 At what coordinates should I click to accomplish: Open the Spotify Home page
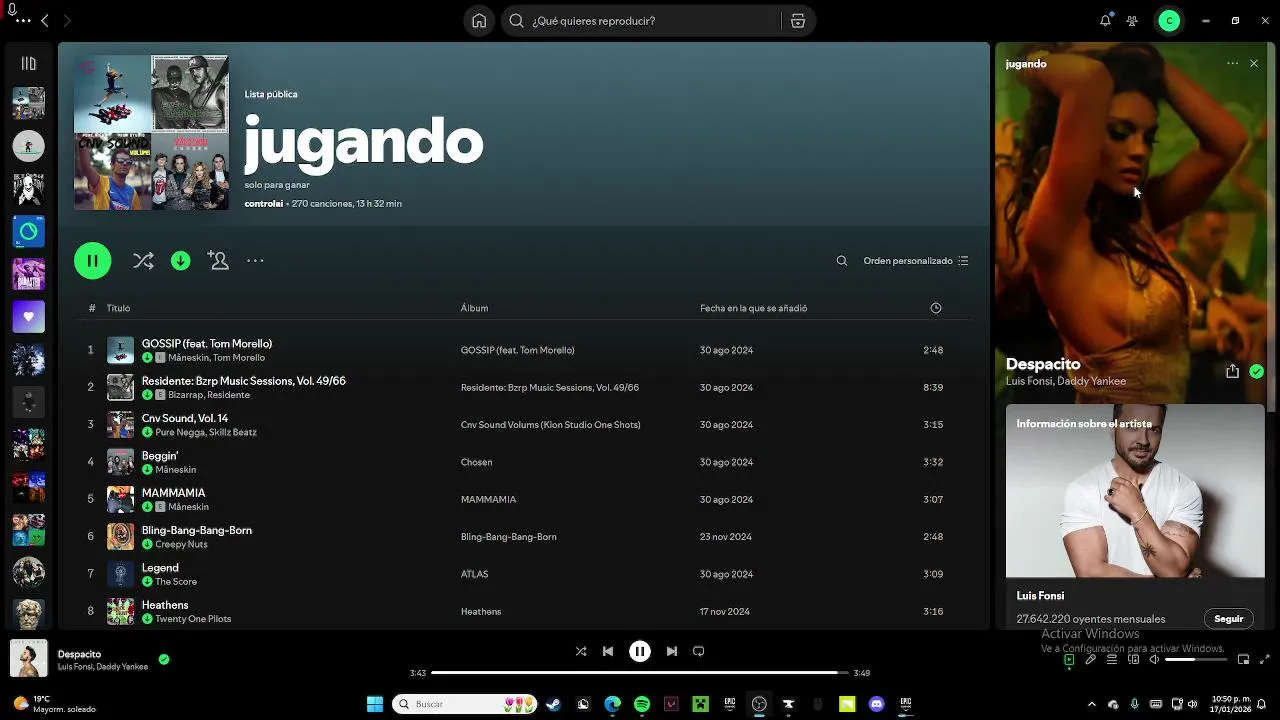[479, 21]
